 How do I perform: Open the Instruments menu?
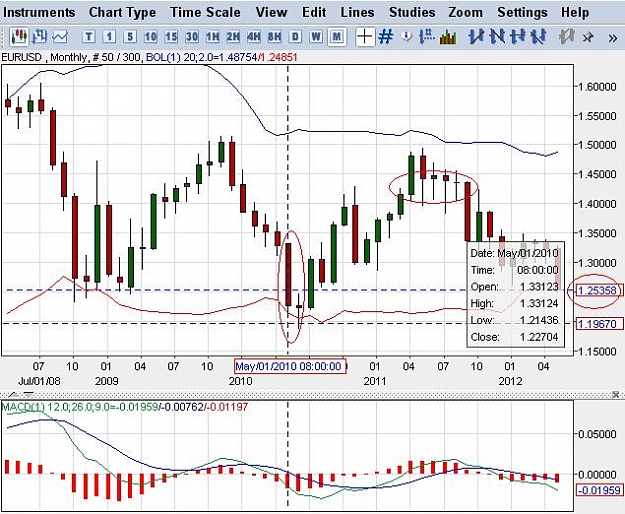coord(39,12)
